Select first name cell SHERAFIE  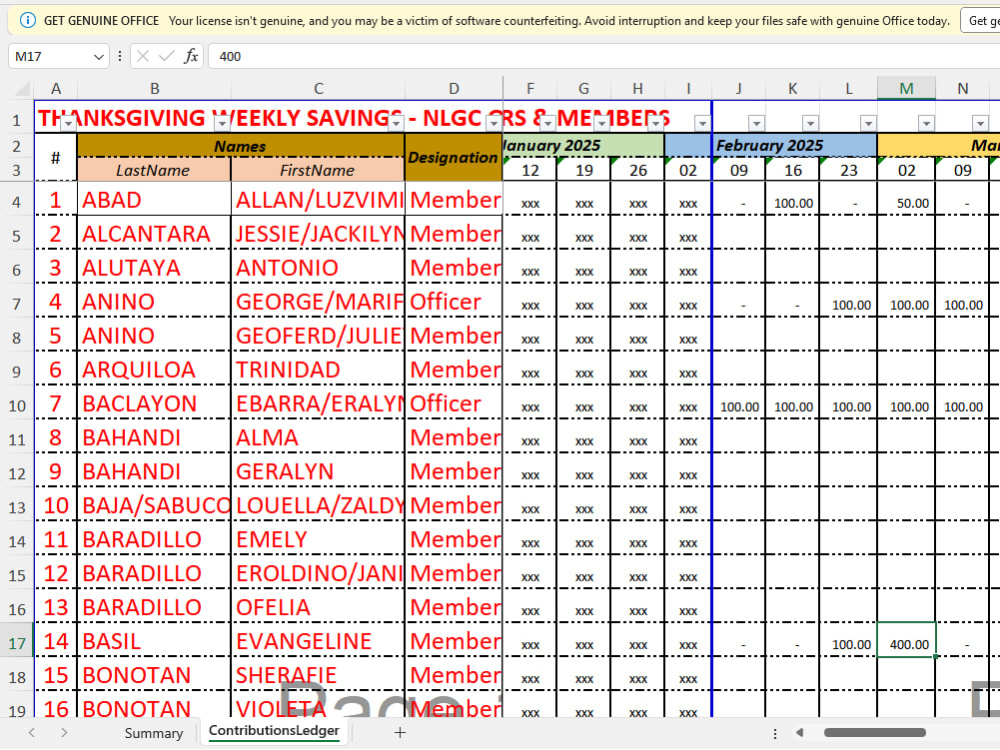pos(318,675)
